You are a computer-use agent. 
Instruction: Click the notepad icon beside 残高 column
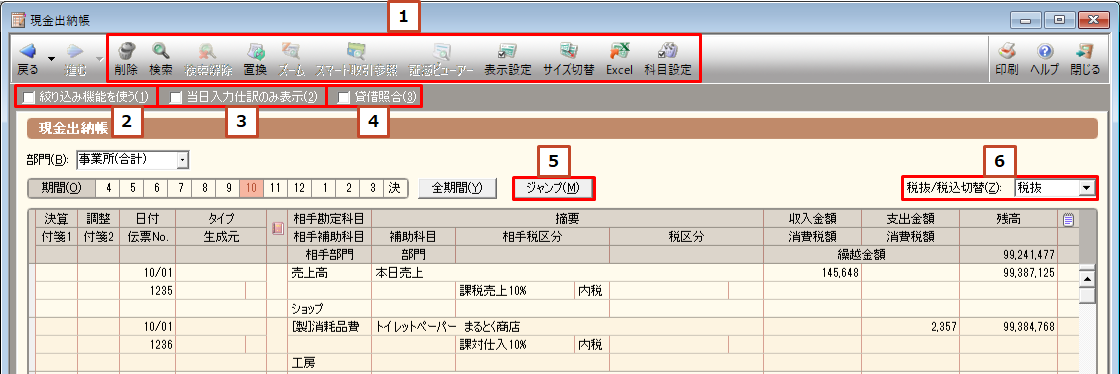point(1069,220)
